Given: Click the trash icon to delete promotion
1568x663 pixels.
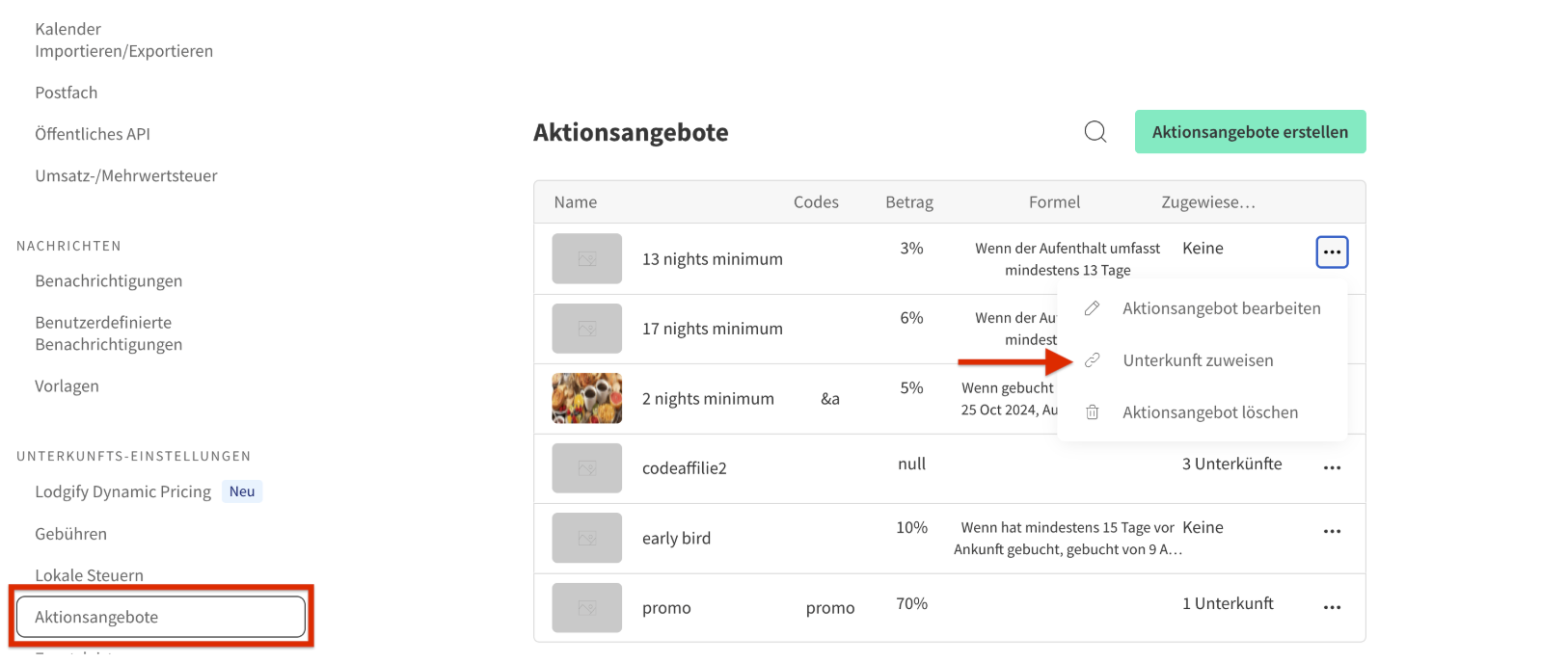Looking at the screenshot, I should coord(1093,412).
